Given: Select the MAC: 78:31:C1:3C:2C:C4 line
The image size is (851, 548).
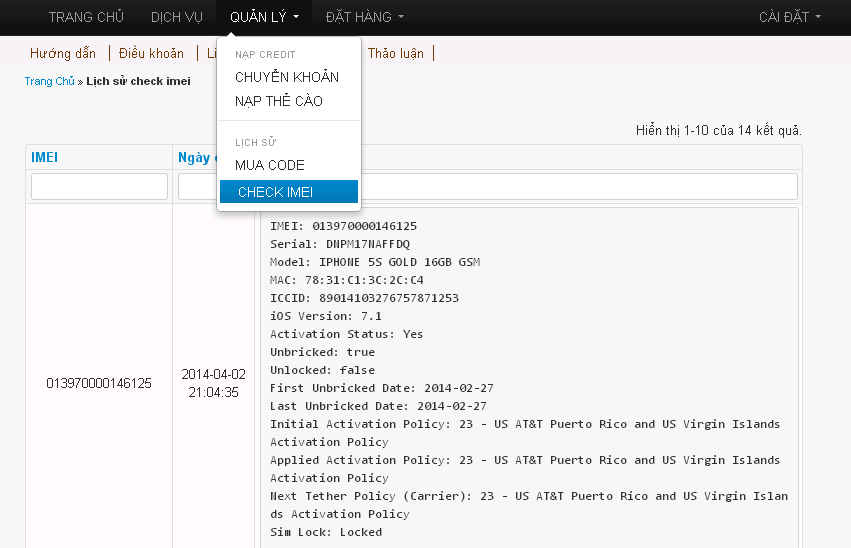Looking at the screenshot, I should (347, 280).
